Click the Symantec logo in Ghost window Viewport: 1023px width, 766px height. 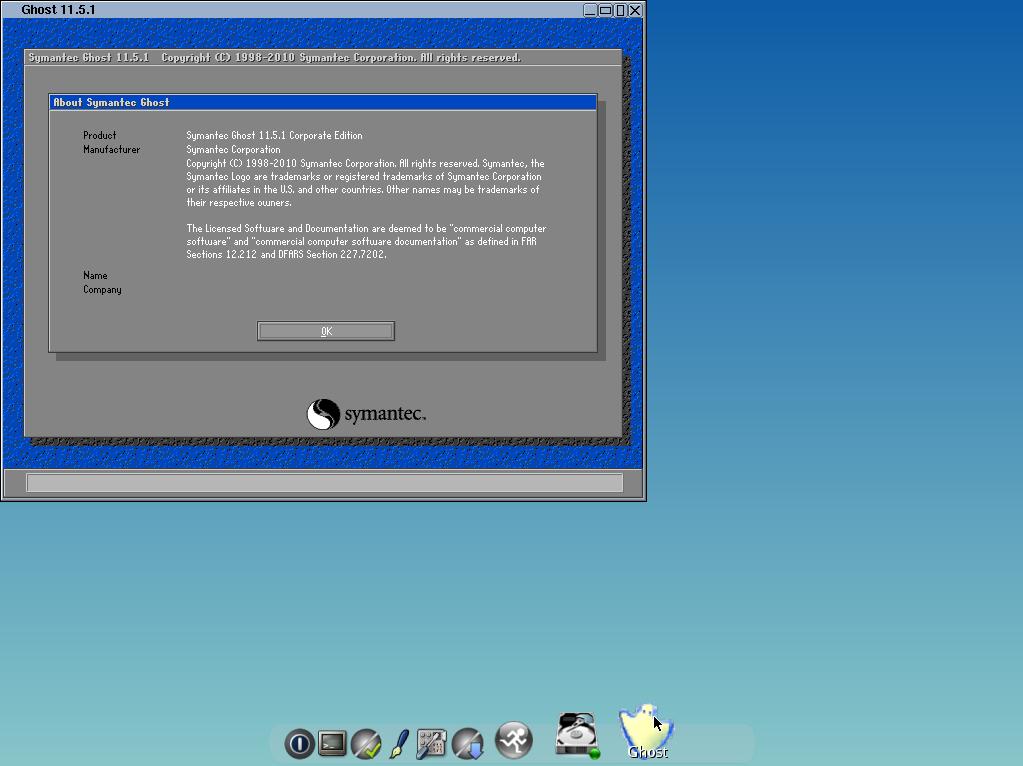(x=366, y=414)
